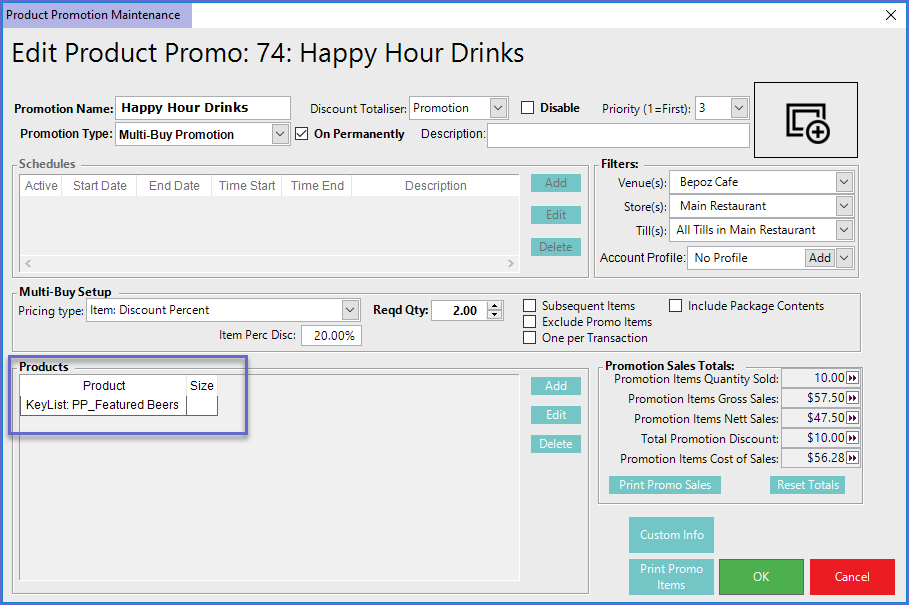Open drill-down for Promotion Items Cost of Sales
909x605 pixels.
click(853, 458)
